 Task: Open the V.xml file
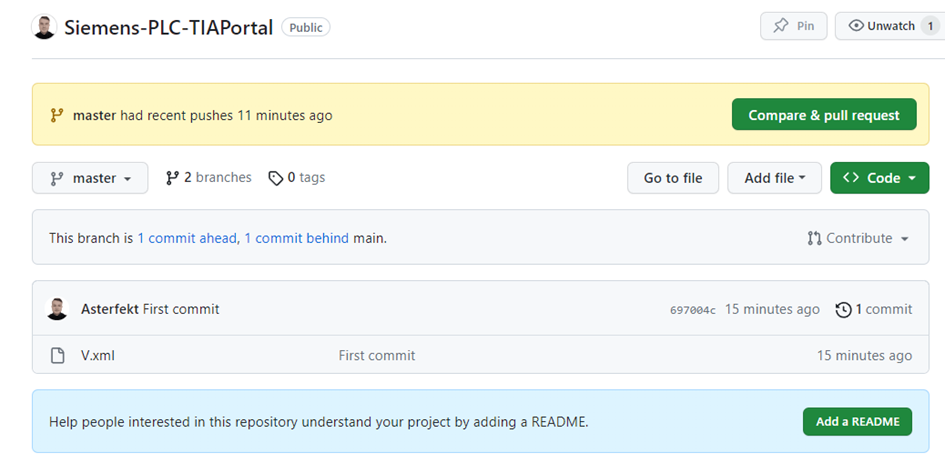pos(98,355)
